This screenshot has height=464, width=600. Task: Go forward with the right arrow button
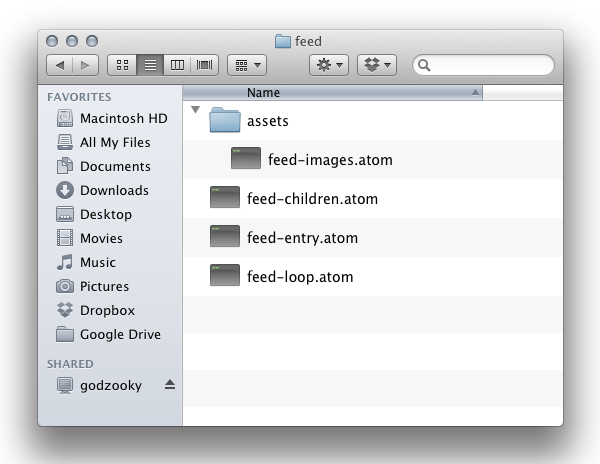[85, 65]
